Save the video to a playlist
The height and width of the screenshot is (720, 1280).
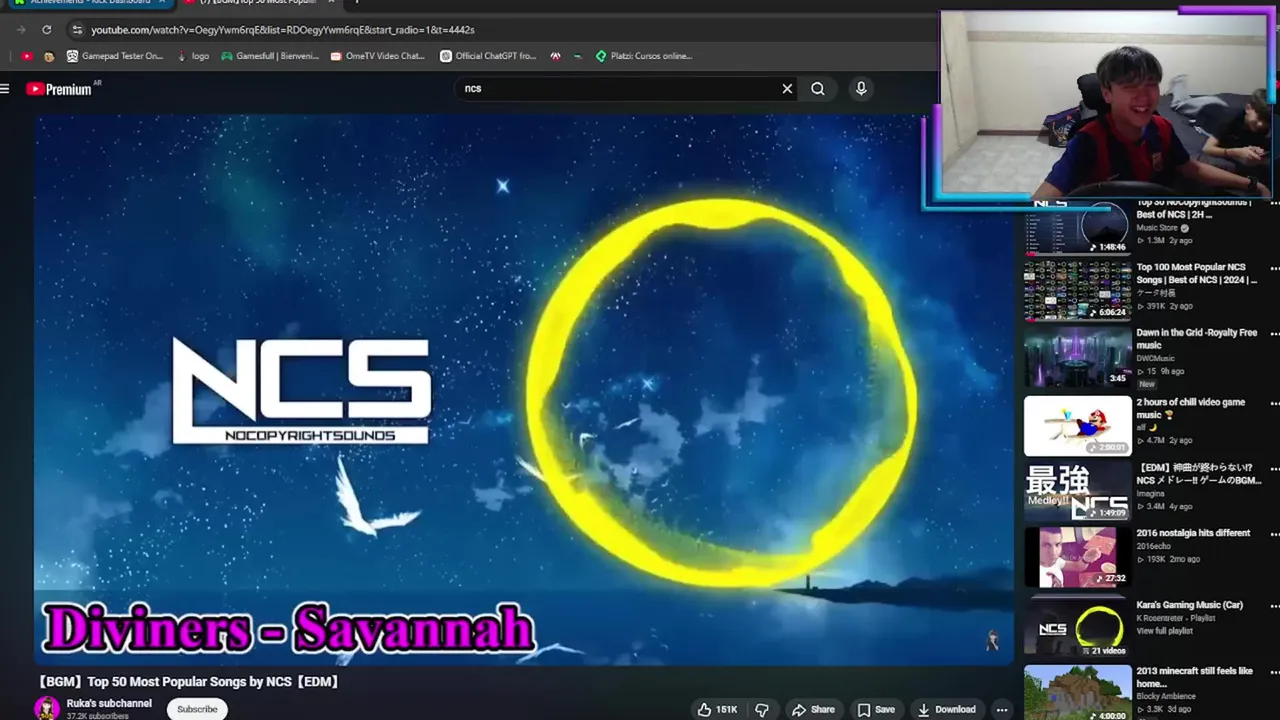point(876,710)
